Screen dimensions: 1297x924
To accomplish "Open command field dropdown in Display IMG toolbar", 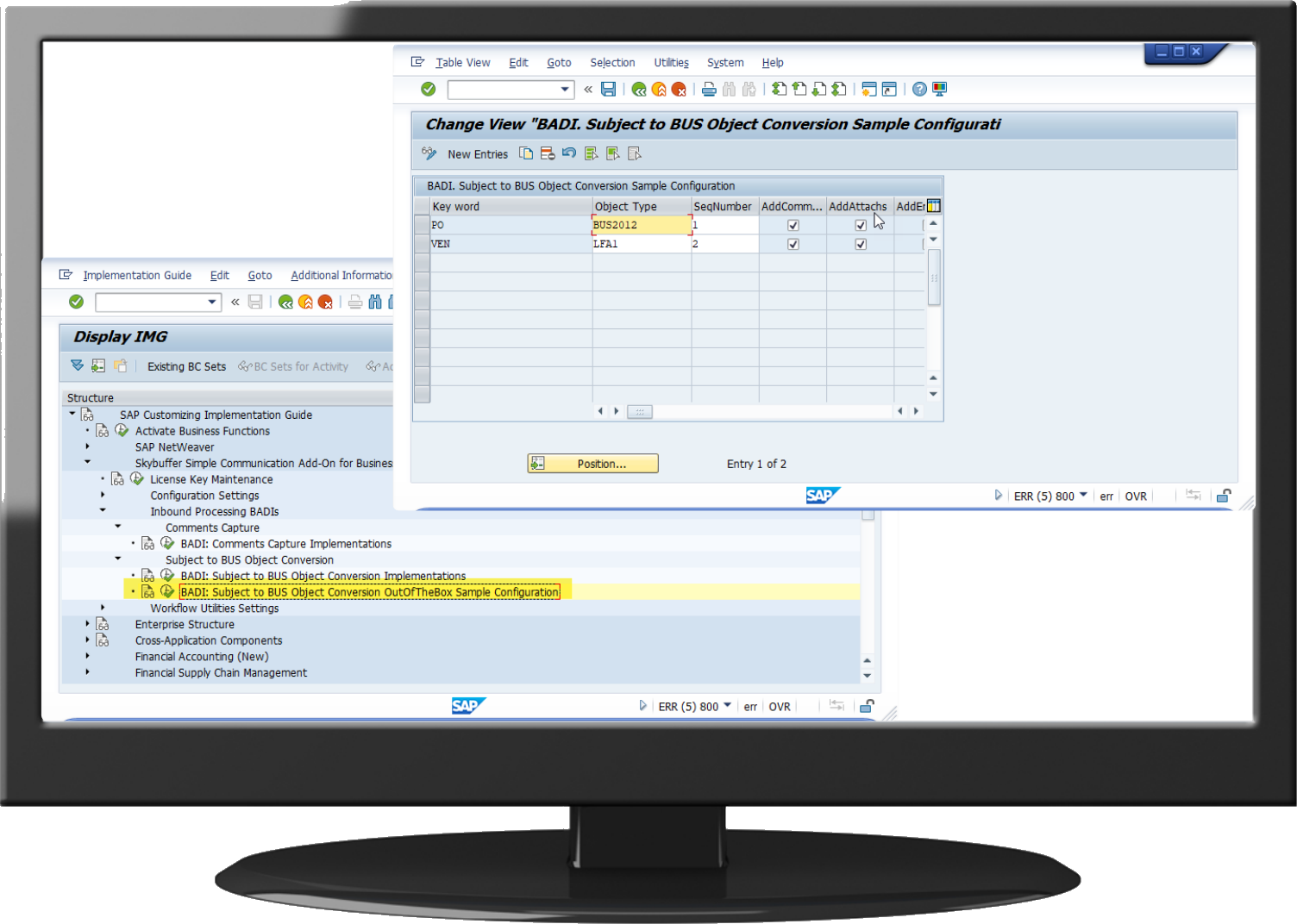I will (212, 302).
